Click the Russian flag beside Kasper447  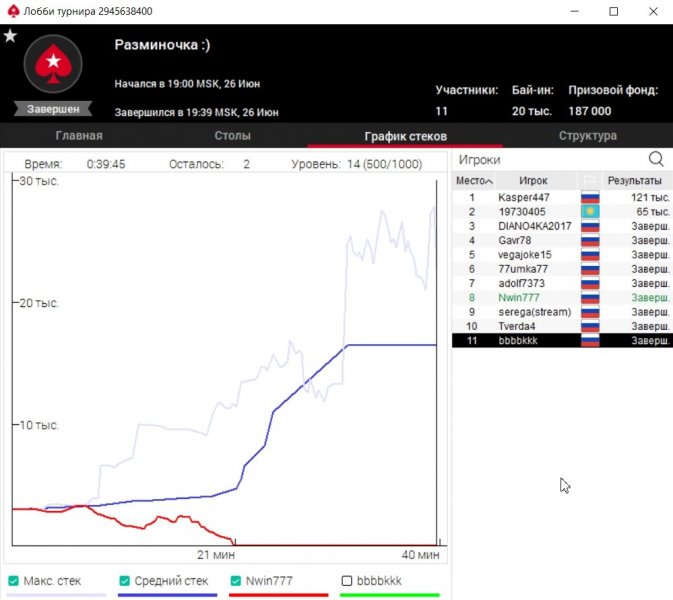pyautogui.click(x=590, y=198)
